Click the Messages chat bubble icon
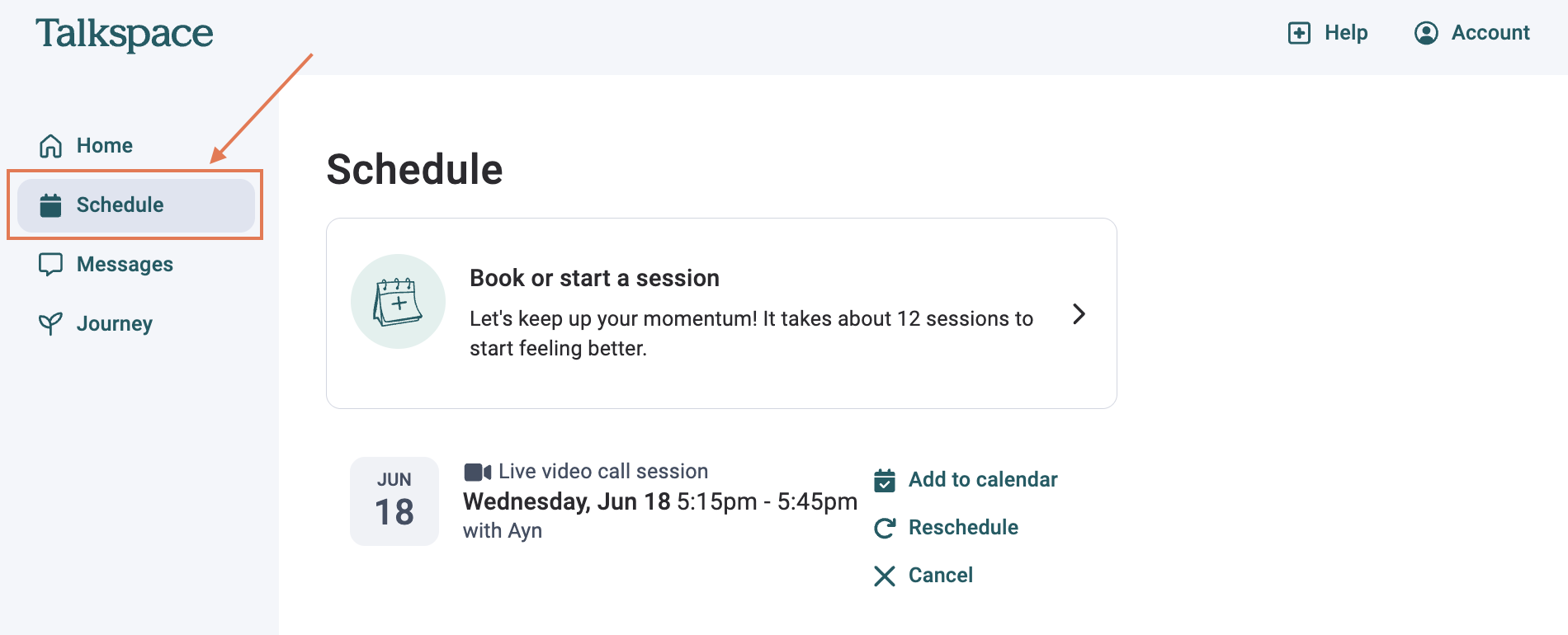The width and height of the screenshot is (1568, 635). tap(51, 265)
